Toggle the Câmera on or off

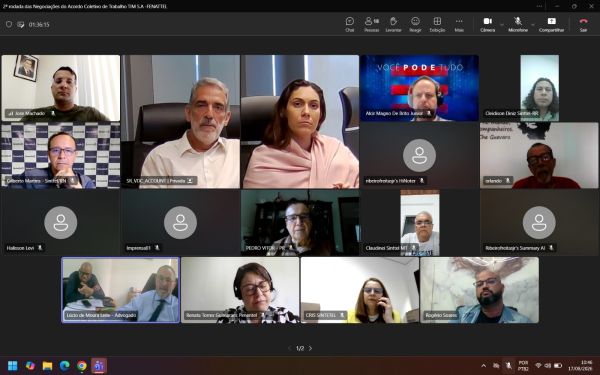point(488,24)
